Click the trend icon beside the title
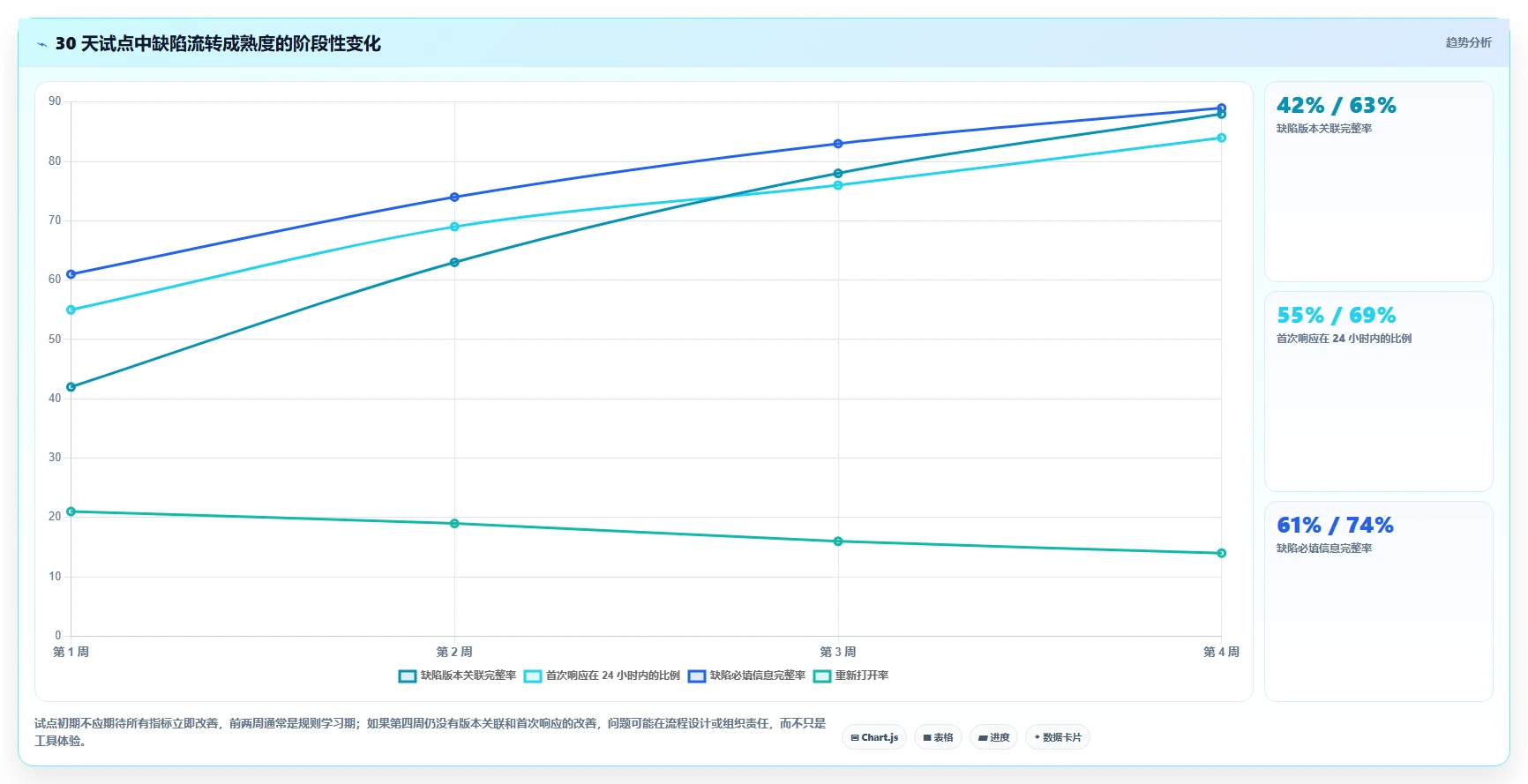The height and width of the screenshot is (784, 1528). click(x=41, y=44)
